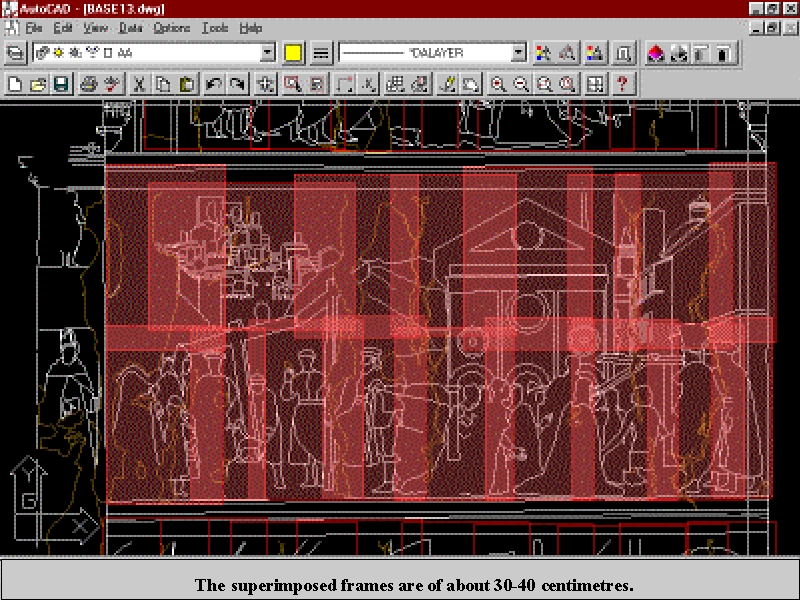Click the Cut scissors icon
The image size is (800, 600).
139,84
